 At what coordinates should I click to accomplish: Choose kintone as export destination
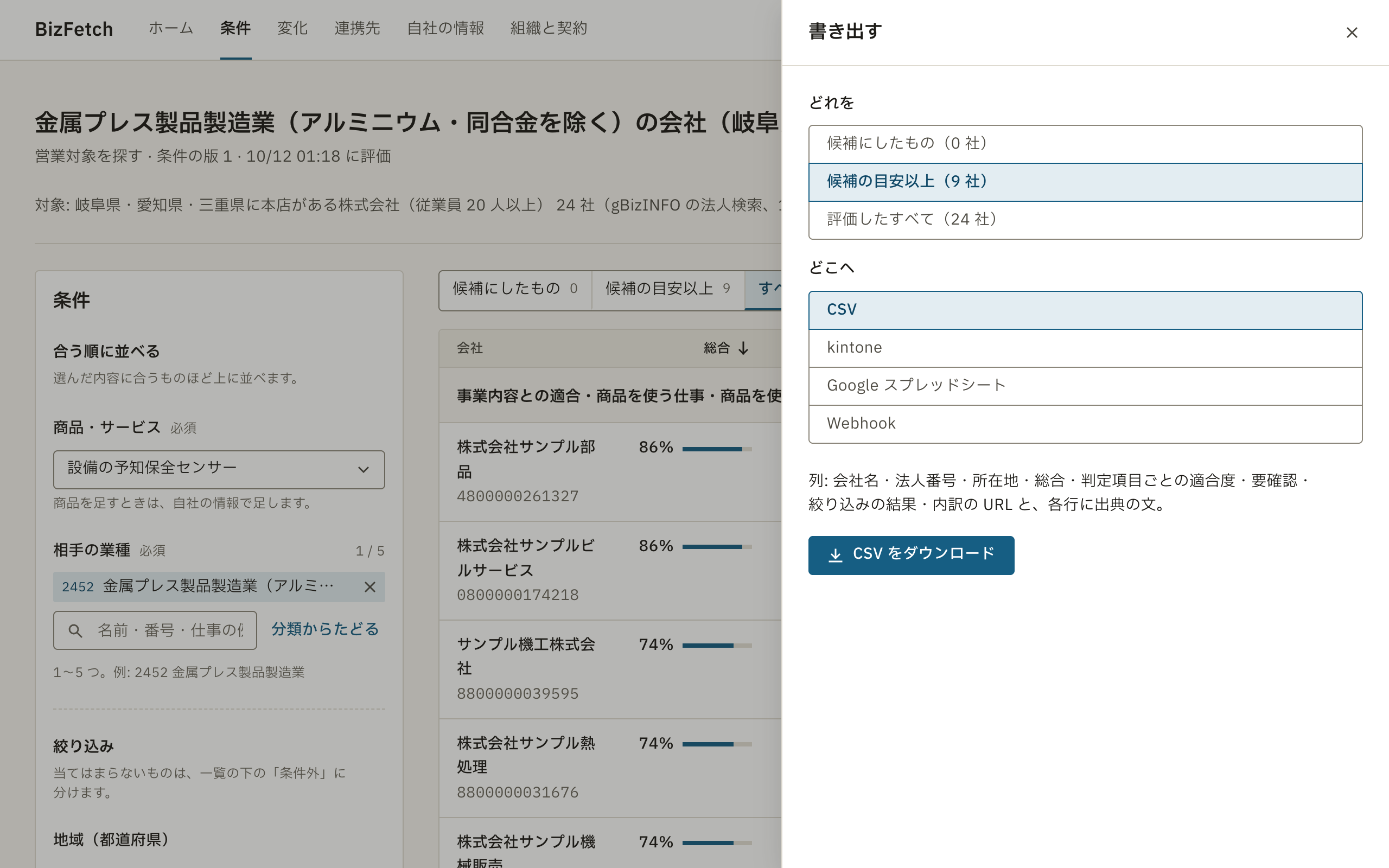(1085, 348)
